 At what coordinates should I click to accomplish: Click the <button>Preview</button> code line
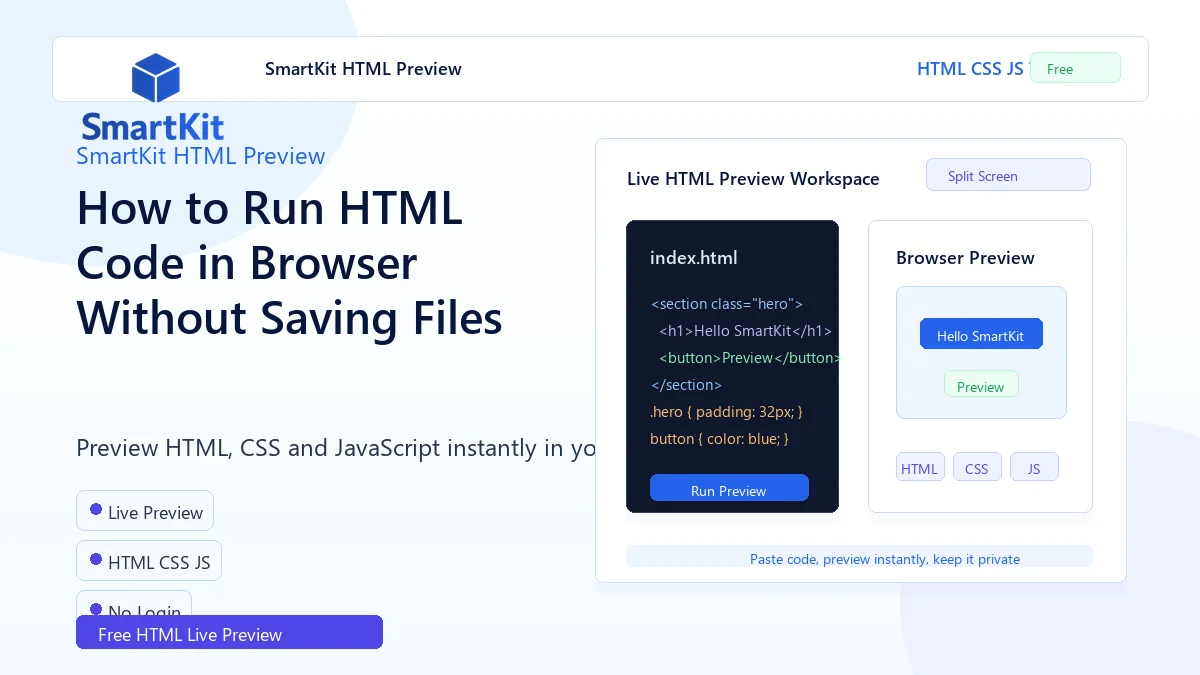(x=748, y=357)
